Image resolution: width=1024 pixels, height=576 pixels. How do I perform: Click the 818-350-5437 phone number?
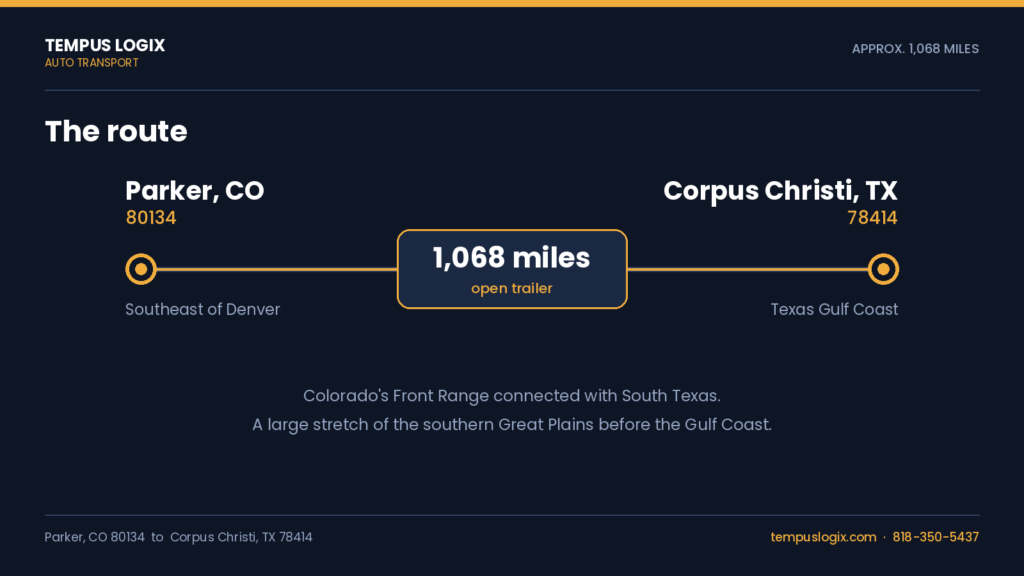click(935, 537)
